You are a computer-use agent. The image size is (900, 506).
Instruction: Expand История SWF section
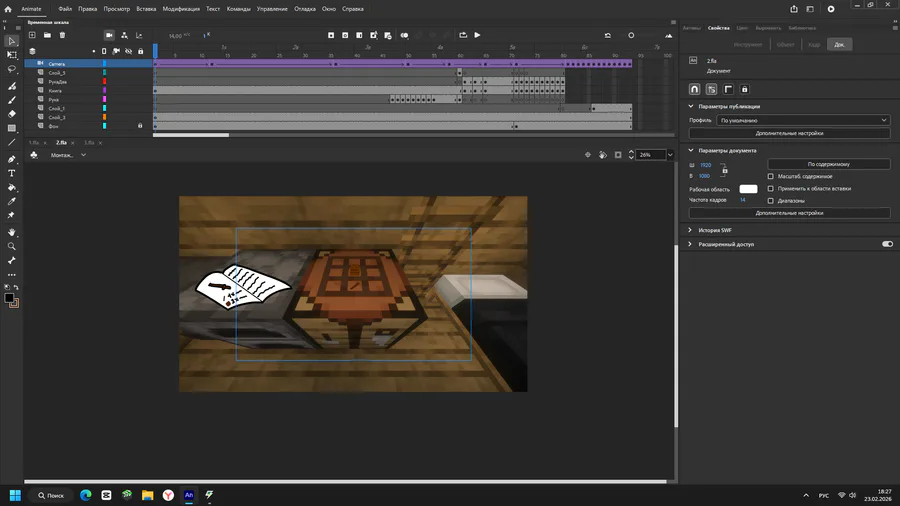[690, 230]
